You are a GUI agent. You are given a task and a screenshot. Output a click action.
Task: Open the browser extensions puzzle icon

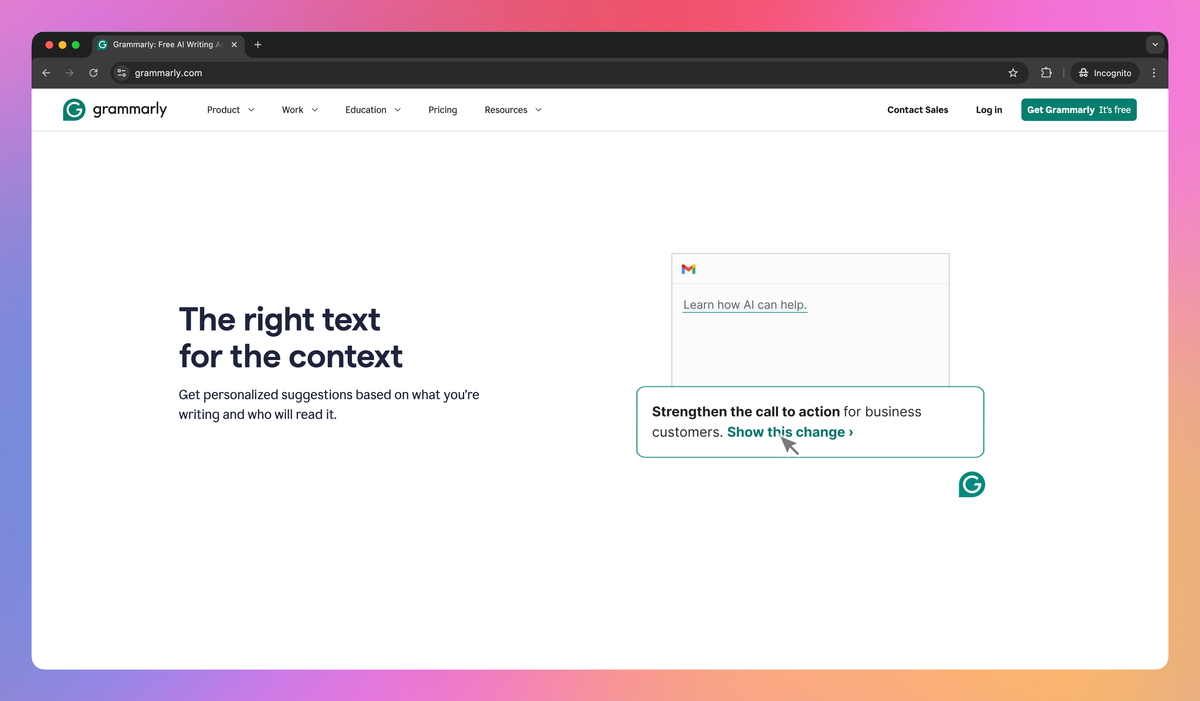[1046, 73]
